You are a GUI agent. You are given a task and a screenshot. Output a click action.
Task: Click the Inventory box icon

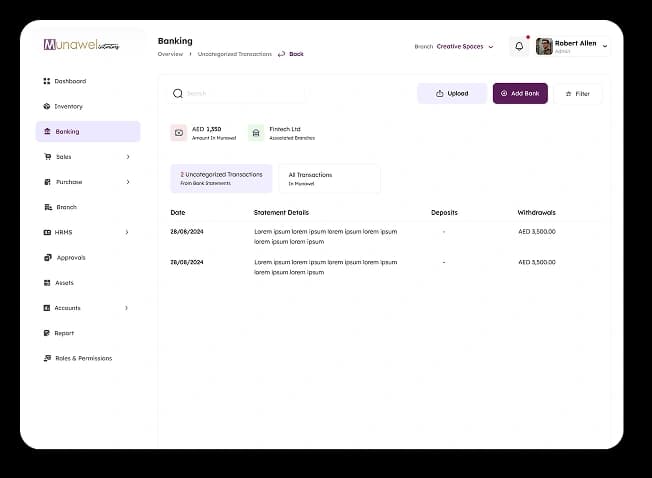click(x=47, y=106)
